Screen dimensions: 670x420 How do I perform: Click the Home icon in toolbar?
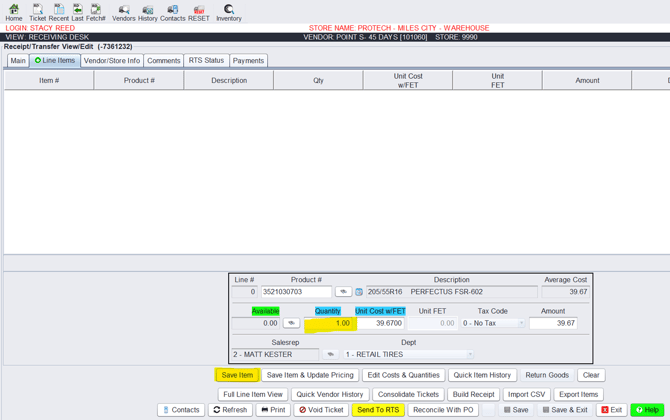coord(13,10)
